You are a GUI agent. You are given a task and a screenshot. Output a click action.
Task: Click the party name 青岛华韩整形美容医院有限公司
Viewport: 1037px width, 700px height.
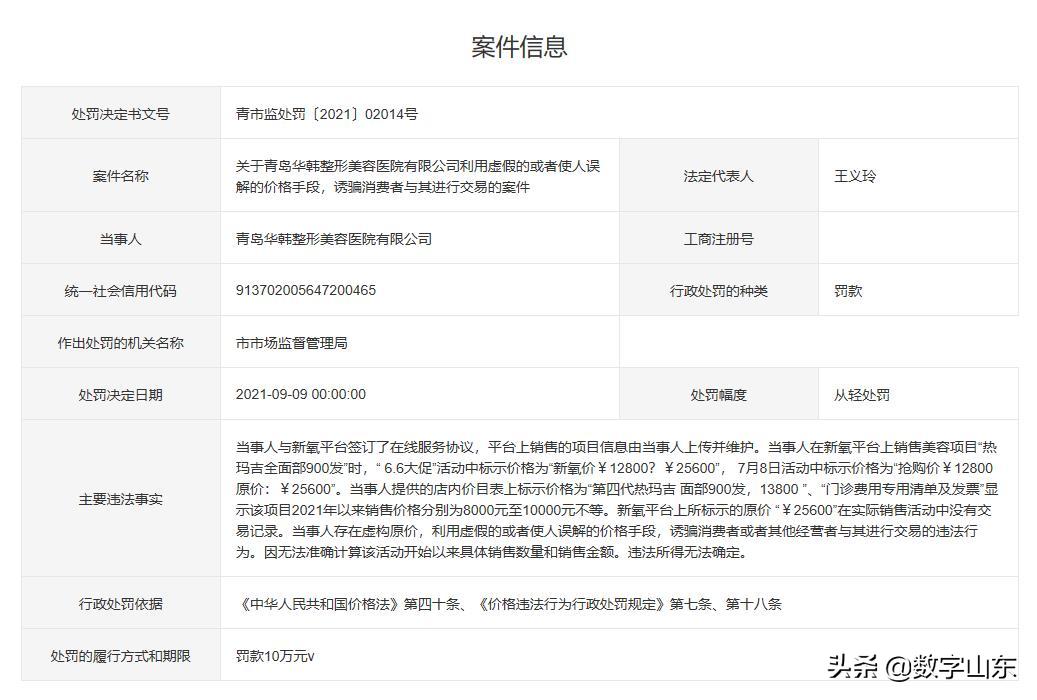pyautogui.click(x=333, y=238)
